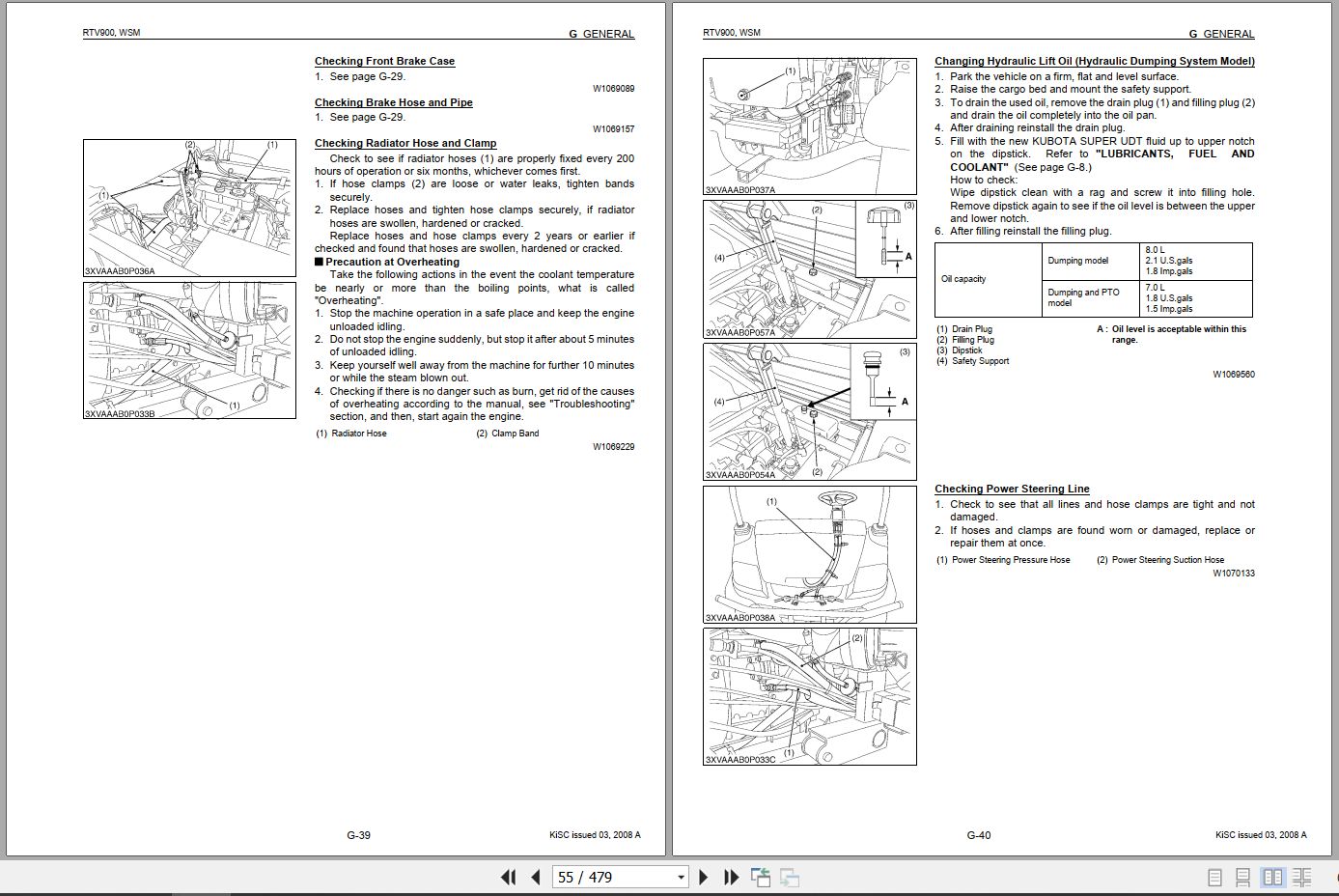This screenshot has height=896, width=1339.
Task: Switch to single page view
Action: (1215, 877)
